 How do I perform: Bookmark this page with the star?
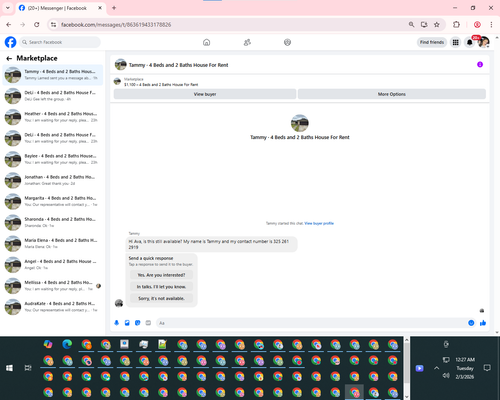(x=437, y=25)
